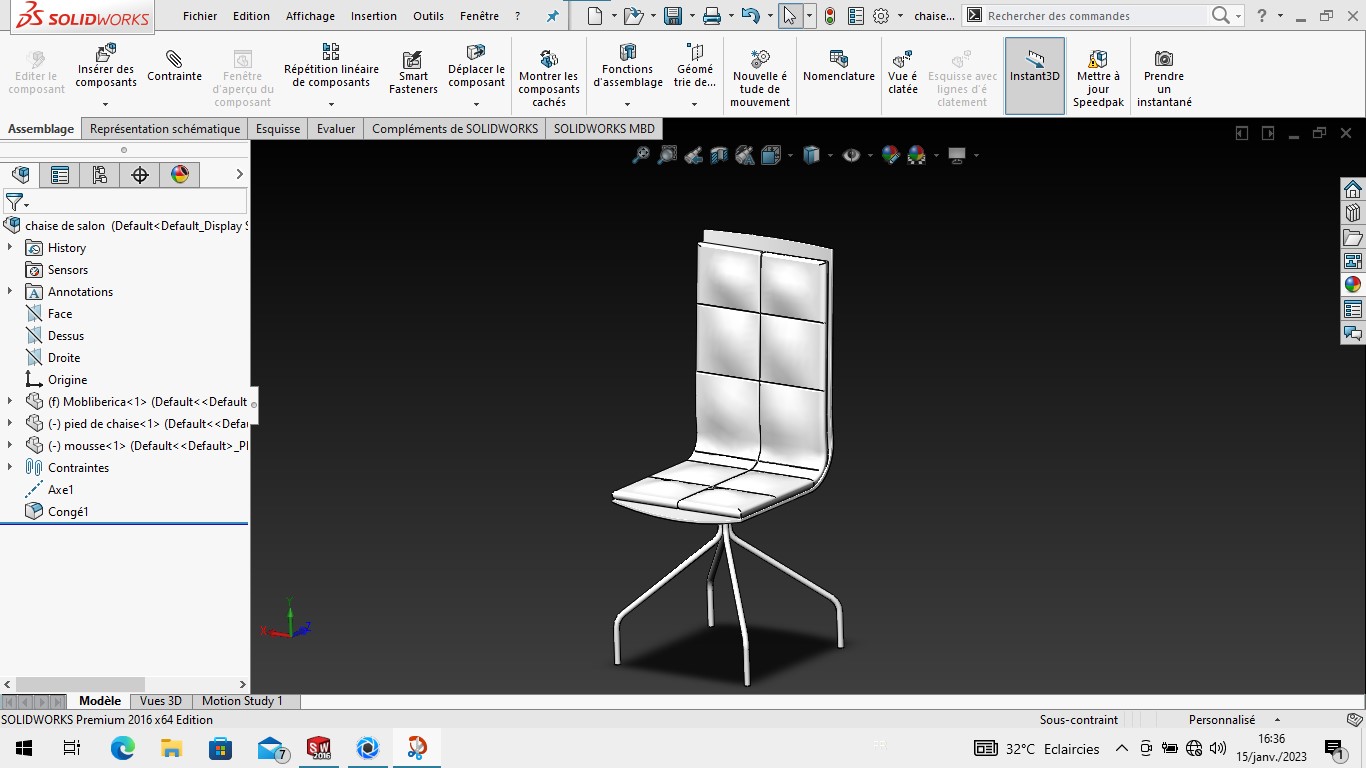Screen dimensions: 1366x768
Task: Click Montrer les composants cachés
Action: click(x=548, y=78)
